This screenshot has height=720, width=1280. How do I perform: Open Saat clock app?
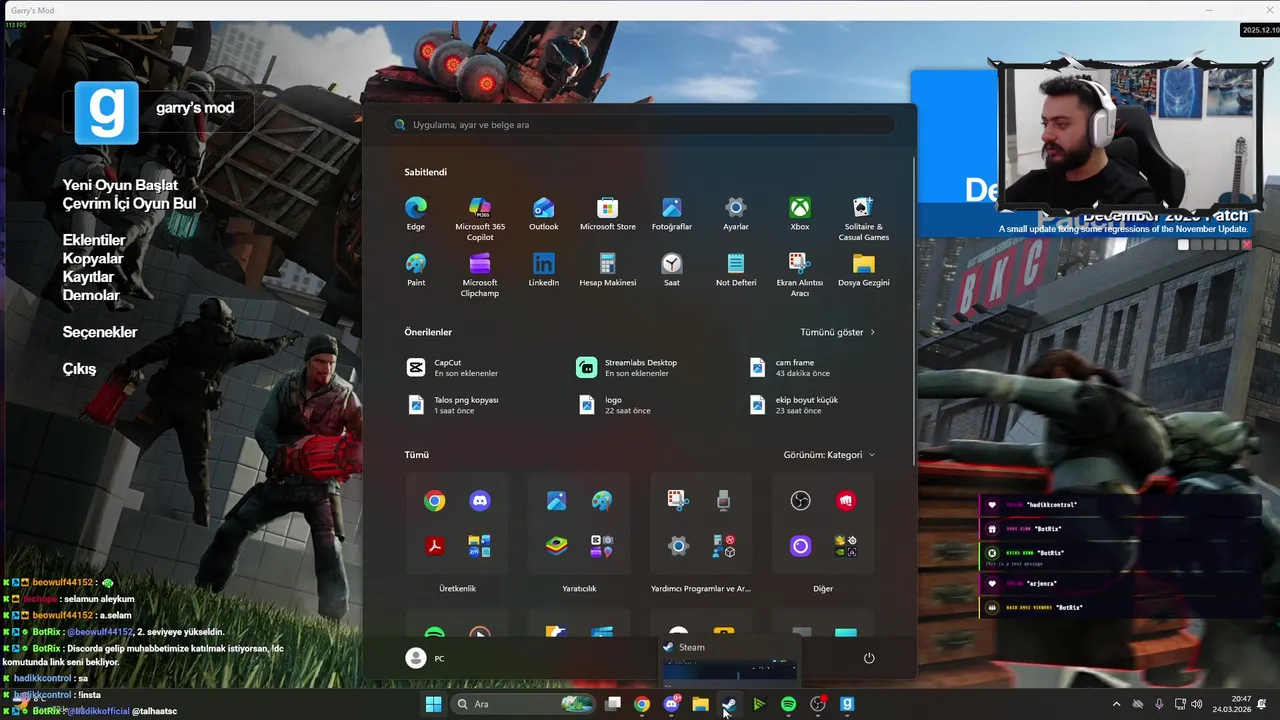coord(672,270)
